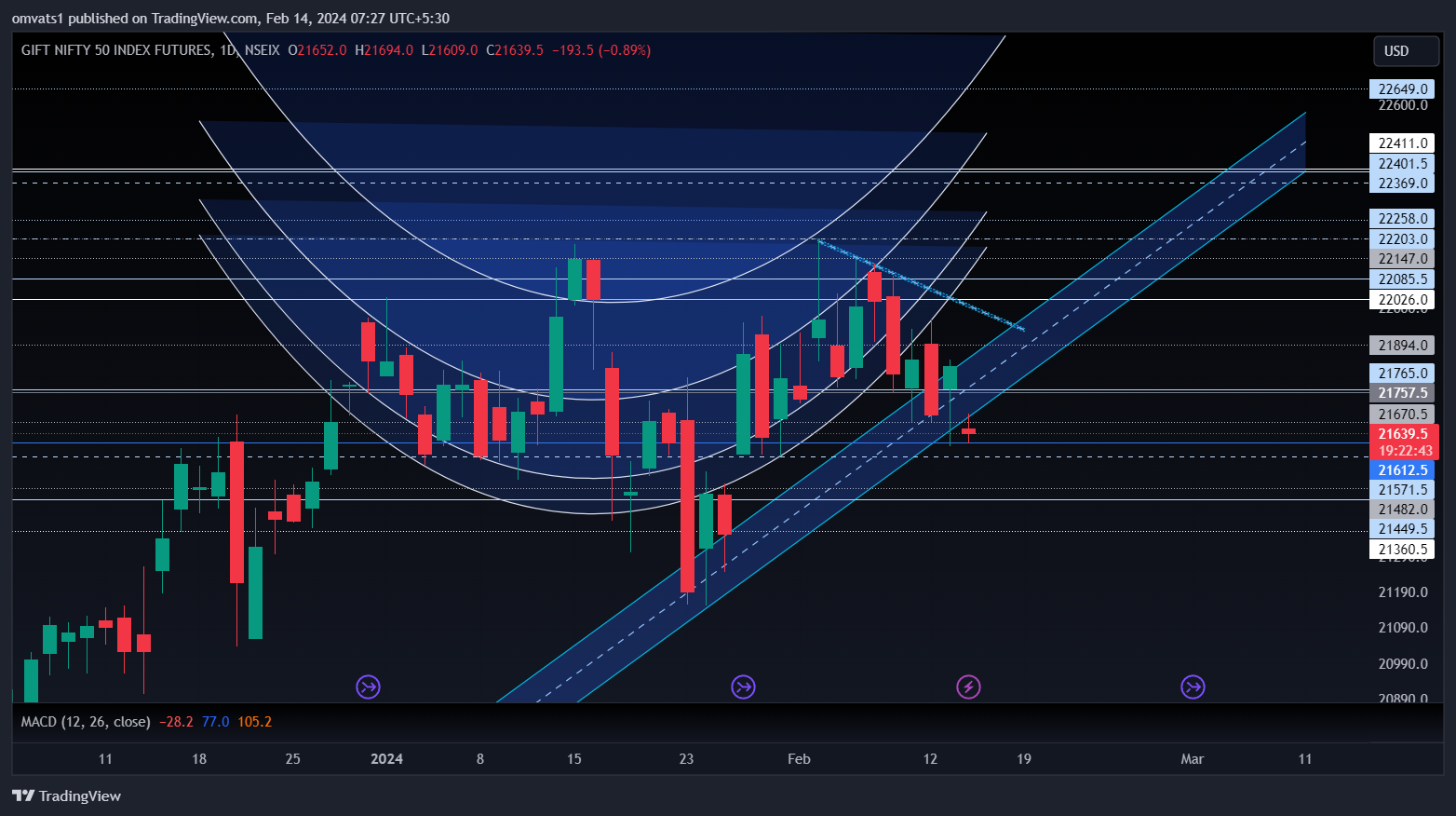Click the Feb label on the time axis
Viewport: 1456px width, 816px height.
pos(799,759)
